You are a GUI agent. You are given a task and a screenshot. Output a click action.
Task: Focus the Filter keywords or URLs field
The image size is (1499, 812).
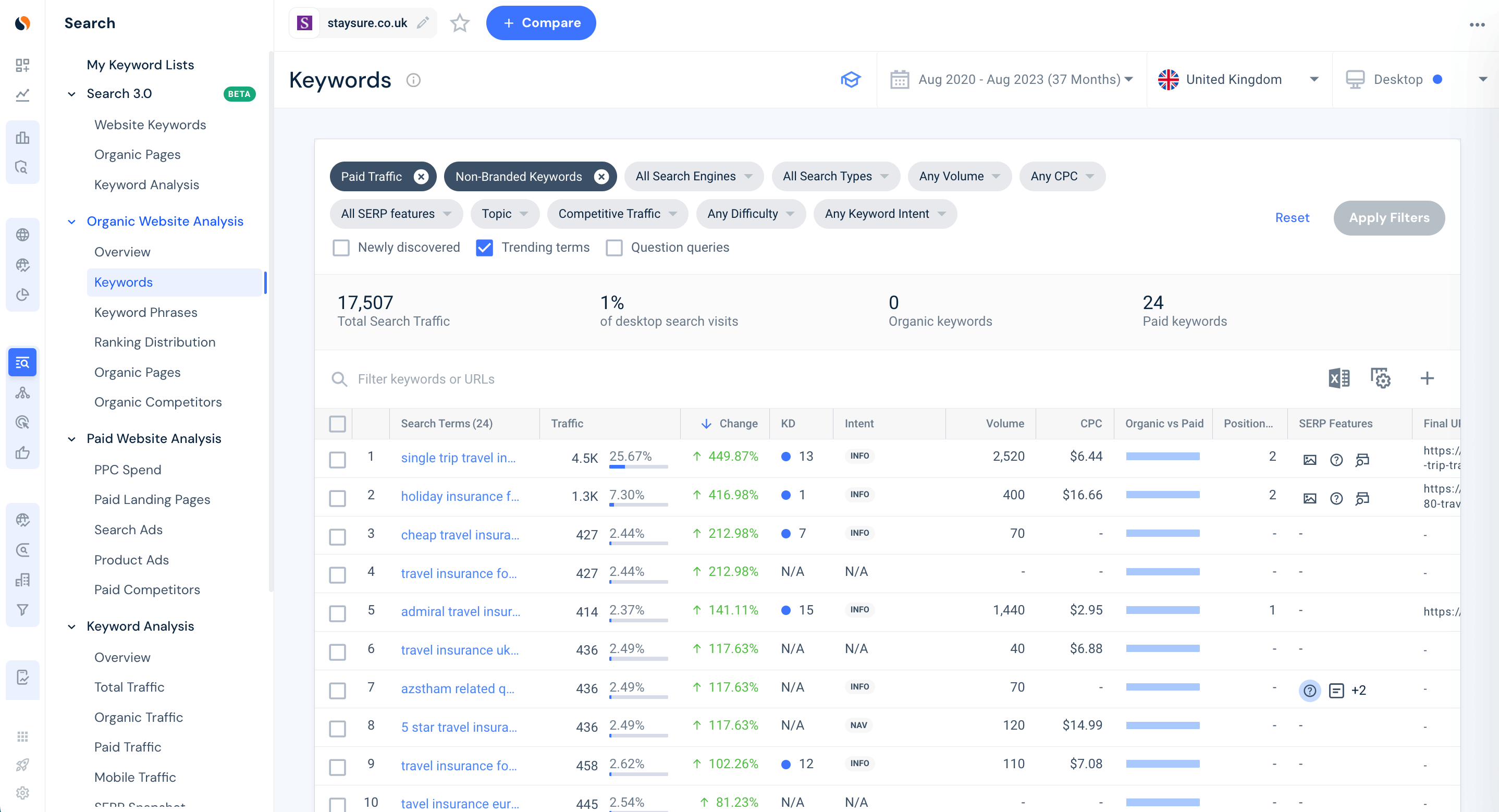click(815, 379)
